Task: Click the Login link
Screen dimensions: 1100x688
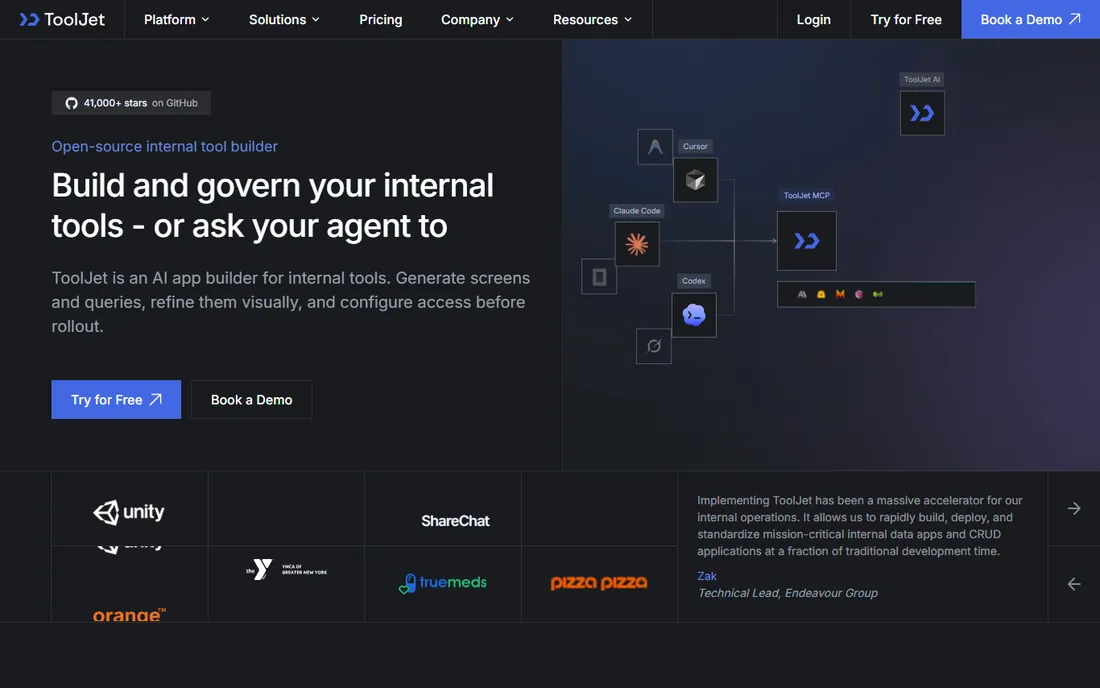Action: coord(813,20)
